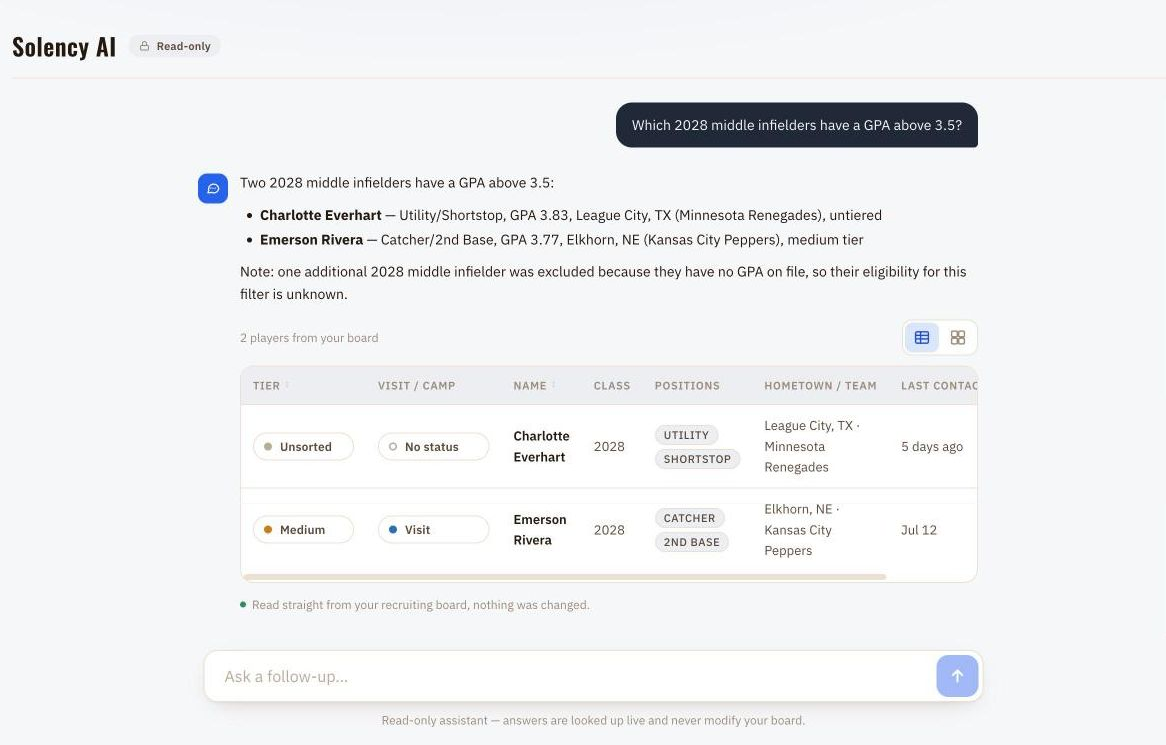Click the user question message bubble

coord(796,125)
